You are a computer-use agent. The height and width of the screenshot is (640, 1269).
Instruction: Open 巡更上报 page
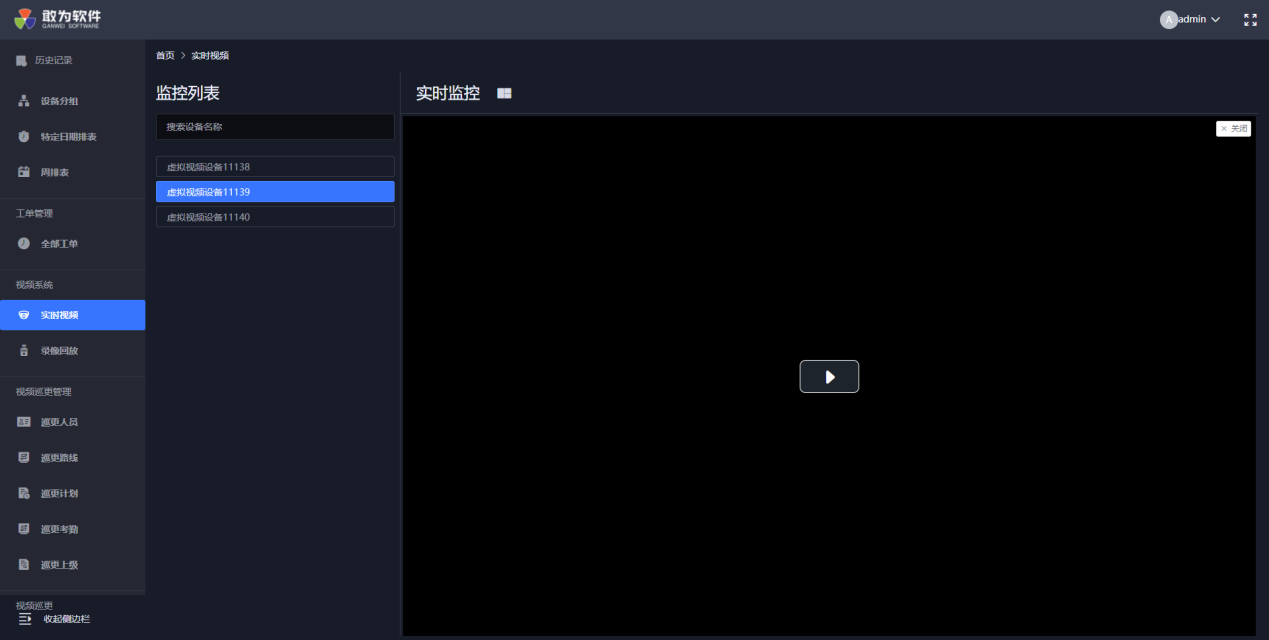point(72,565)
